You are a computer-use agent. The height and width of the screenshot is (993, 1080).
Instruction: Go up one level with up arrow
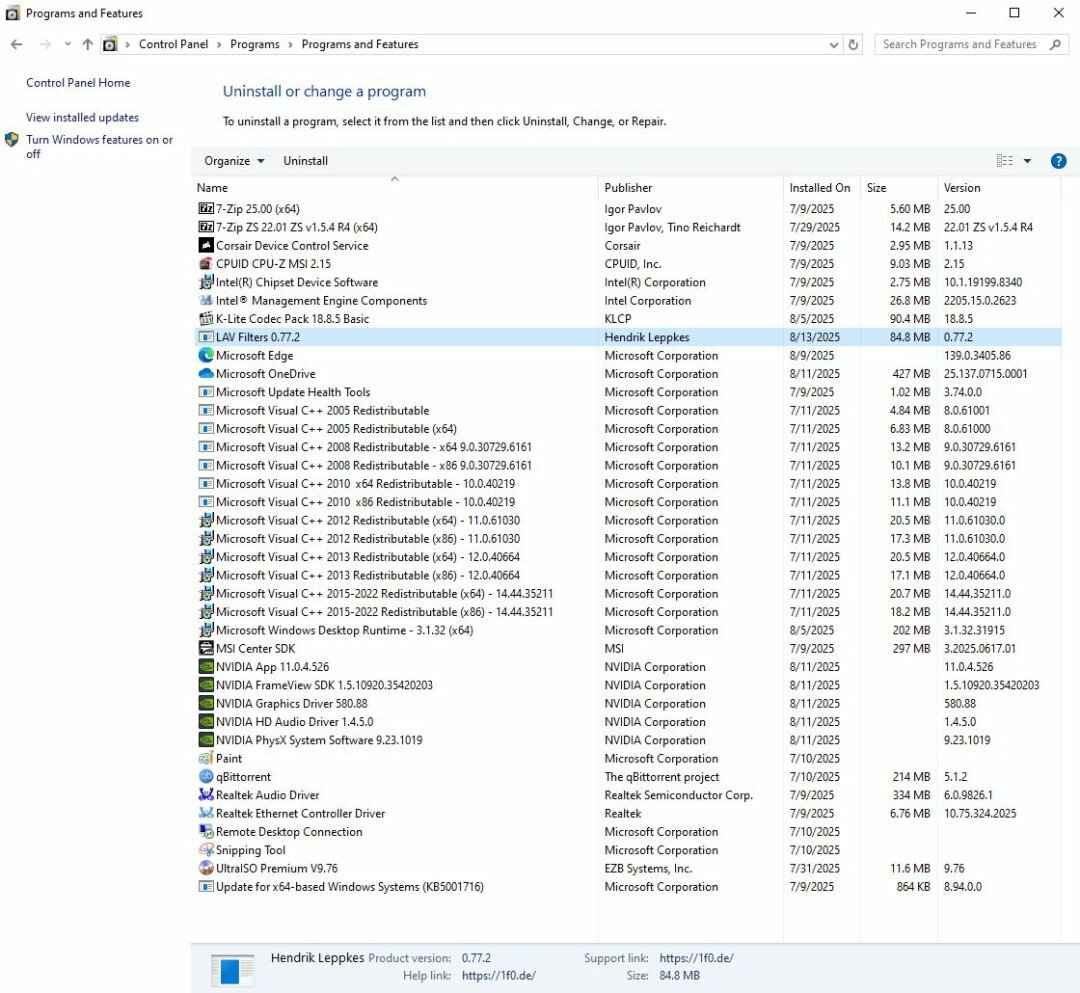(x=87, y=45)
